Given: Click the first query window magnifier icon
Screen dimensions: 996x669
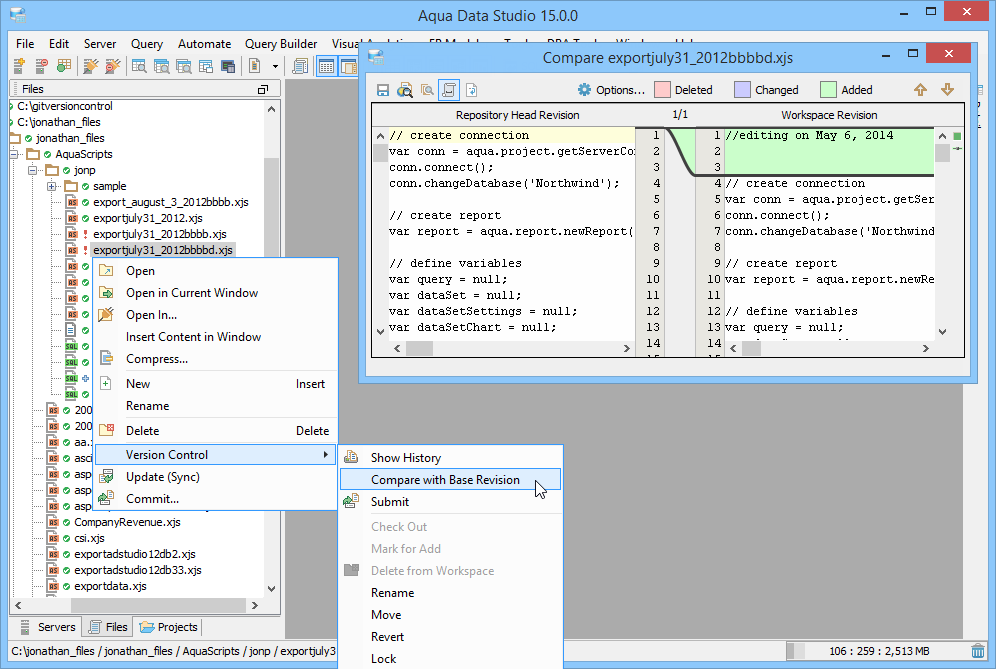Looking at the screenshot, I should click(139, 65).
